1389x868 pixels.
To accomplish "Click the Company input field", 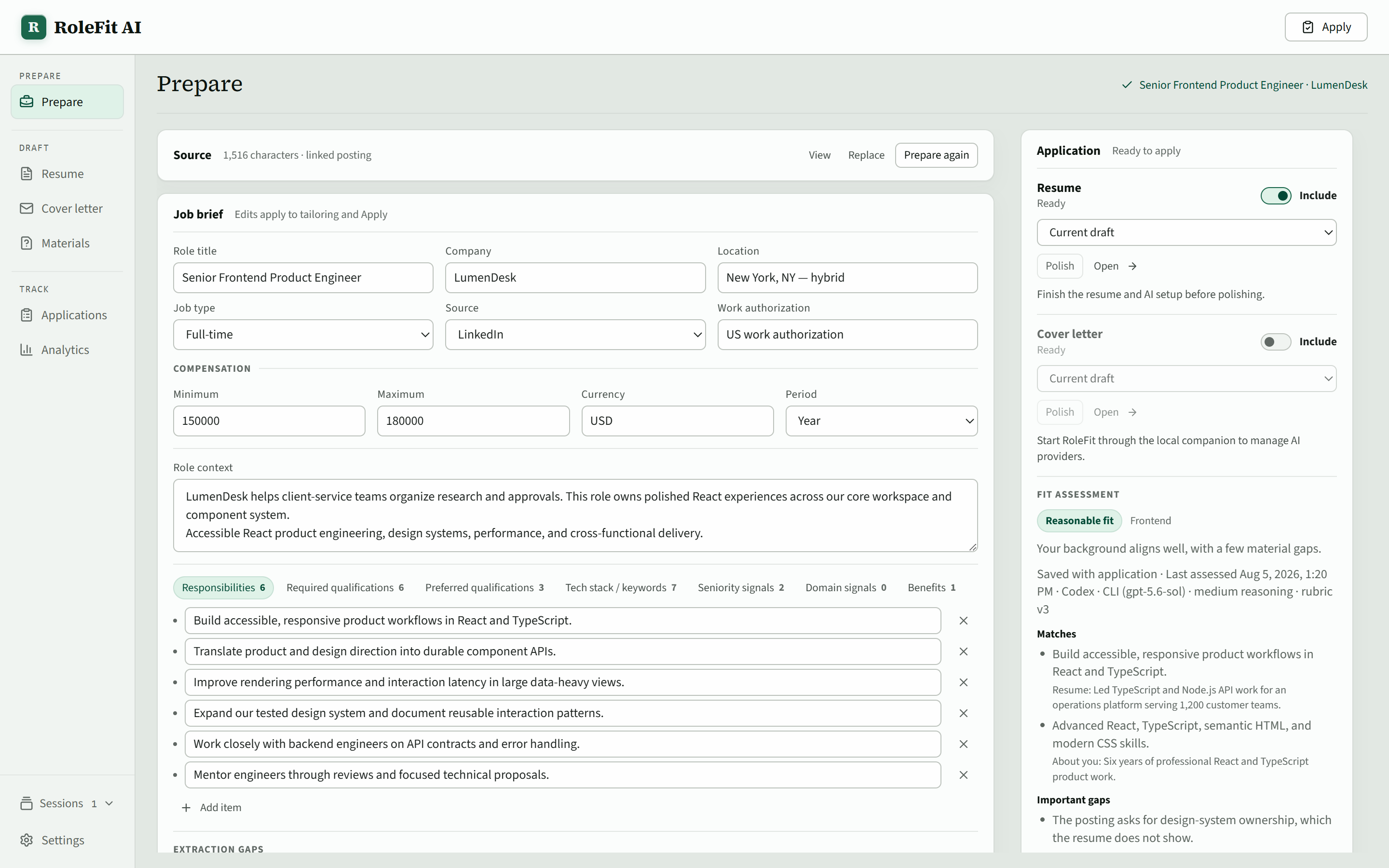I will pos(575,278).
